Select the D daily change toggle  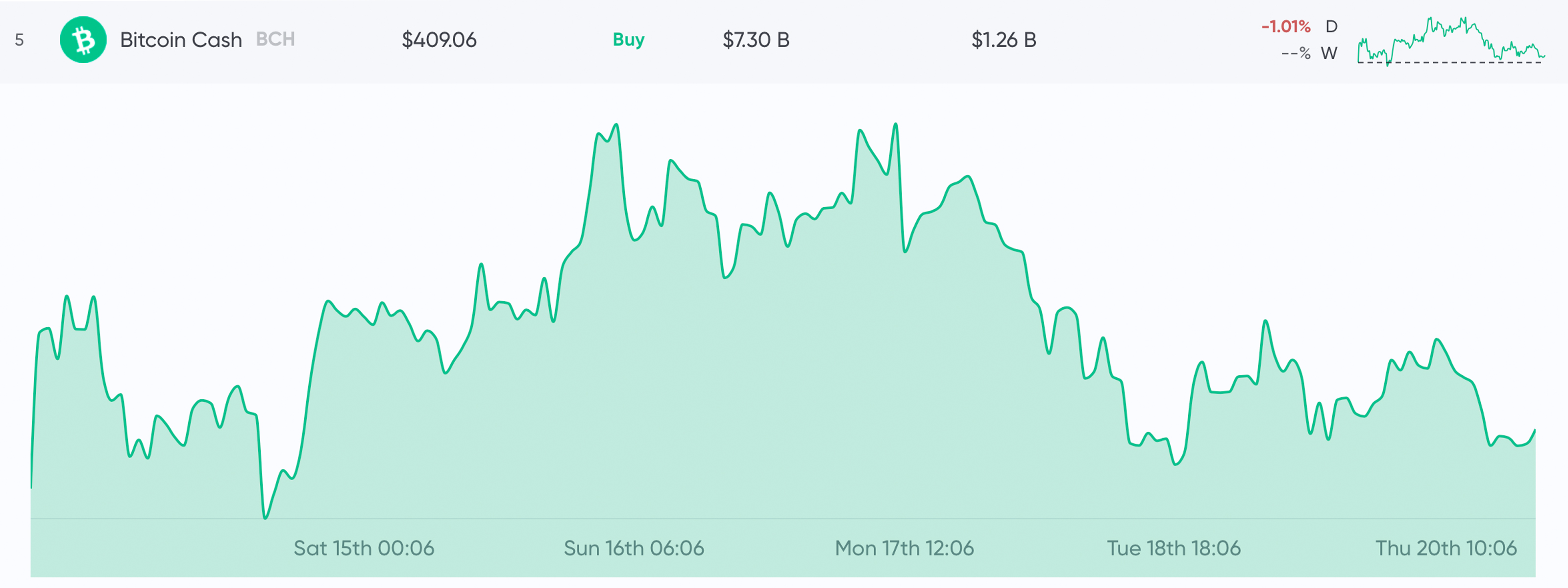click(x=1331, y=26)
